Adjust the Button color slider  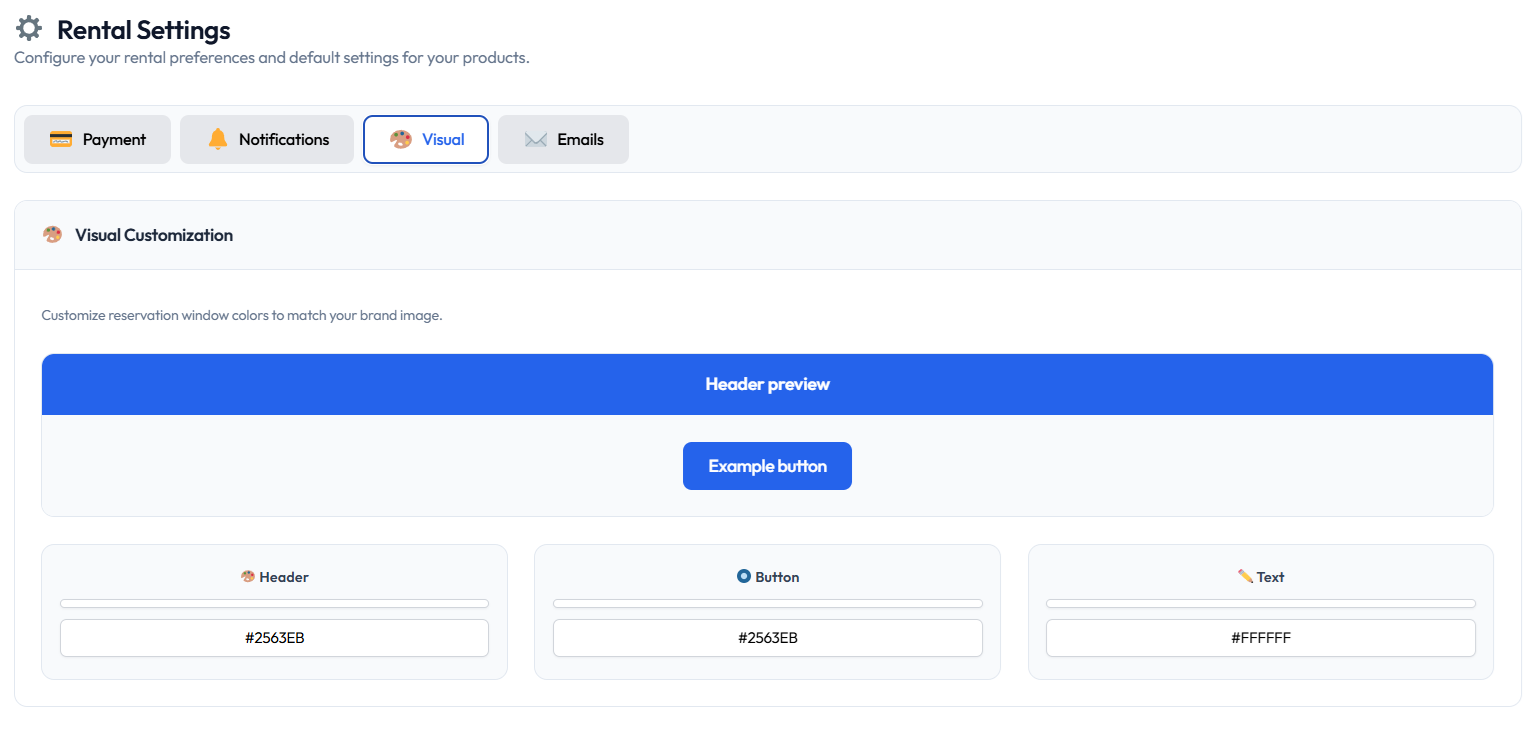coord(767,603)
